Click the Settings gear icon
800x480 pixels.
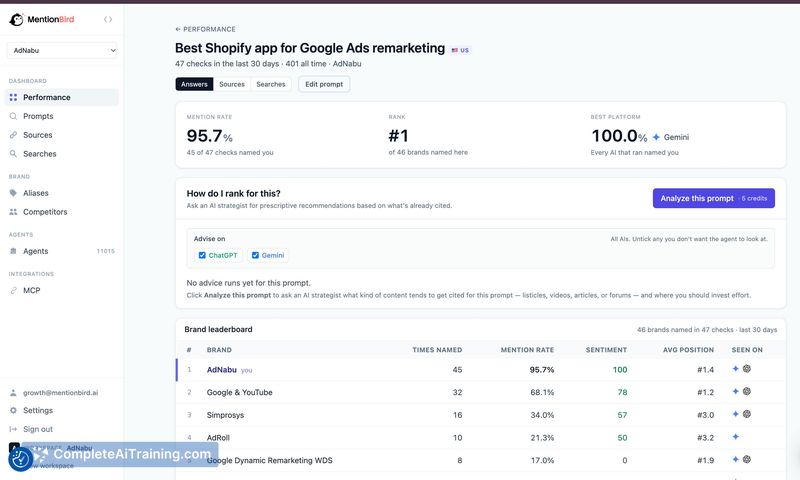[13, 411]
